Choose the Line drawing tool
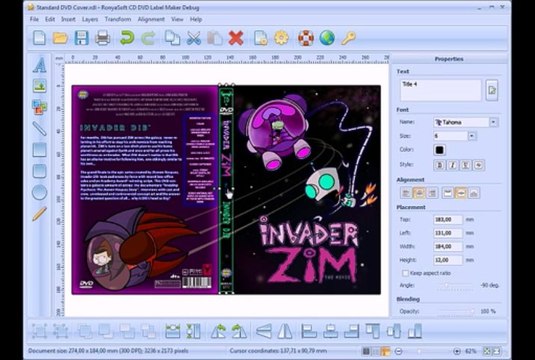The image size is (535, 360). [x=40, y=128]
